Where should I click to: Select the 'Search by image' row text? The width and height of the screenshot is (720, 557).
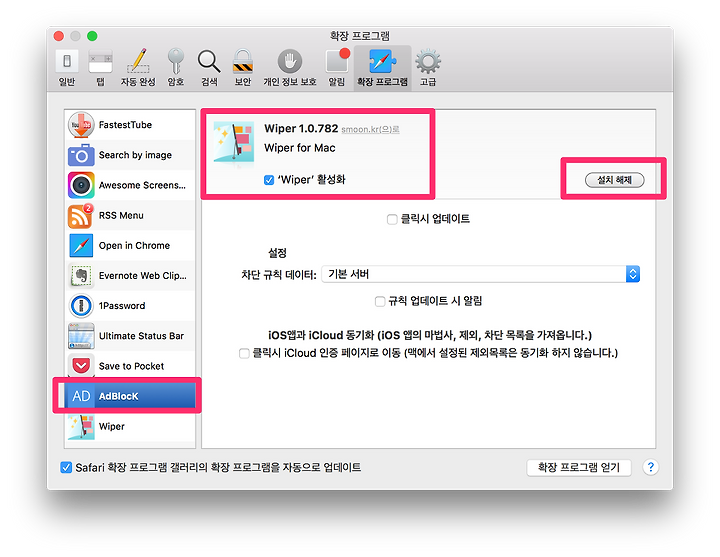[135, 155]
